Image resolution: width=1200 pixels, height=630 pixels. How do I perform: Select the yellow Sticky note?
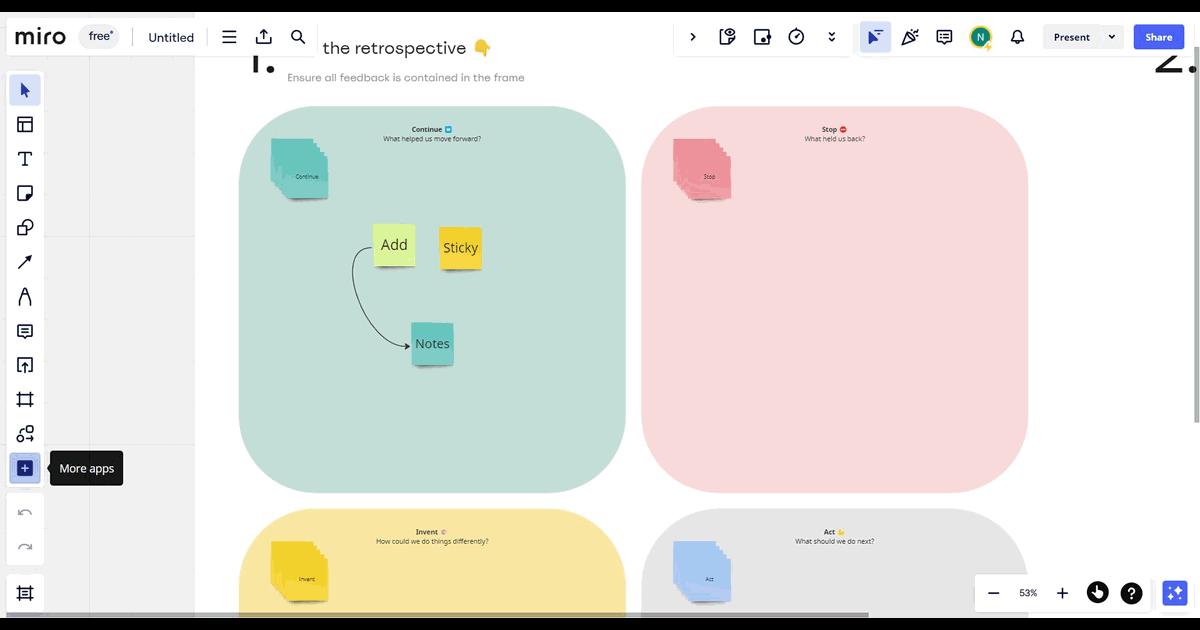461,248
